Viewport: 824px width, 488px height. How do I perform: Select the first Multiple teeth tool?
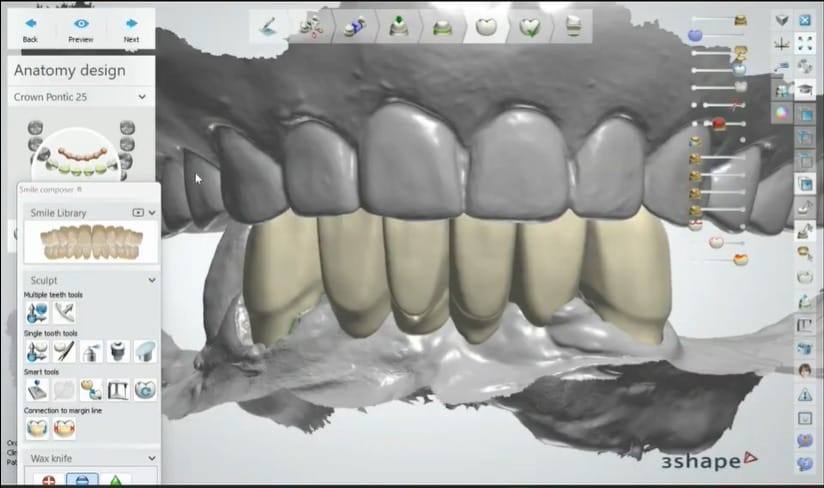(37, 313)
